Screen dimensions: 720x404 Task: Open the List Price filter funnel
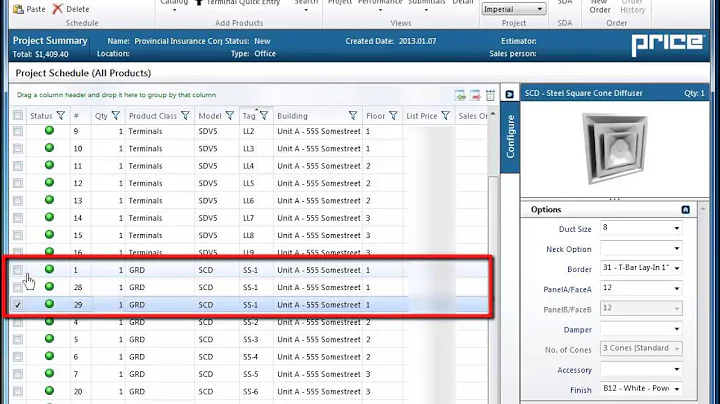(445, 116)
